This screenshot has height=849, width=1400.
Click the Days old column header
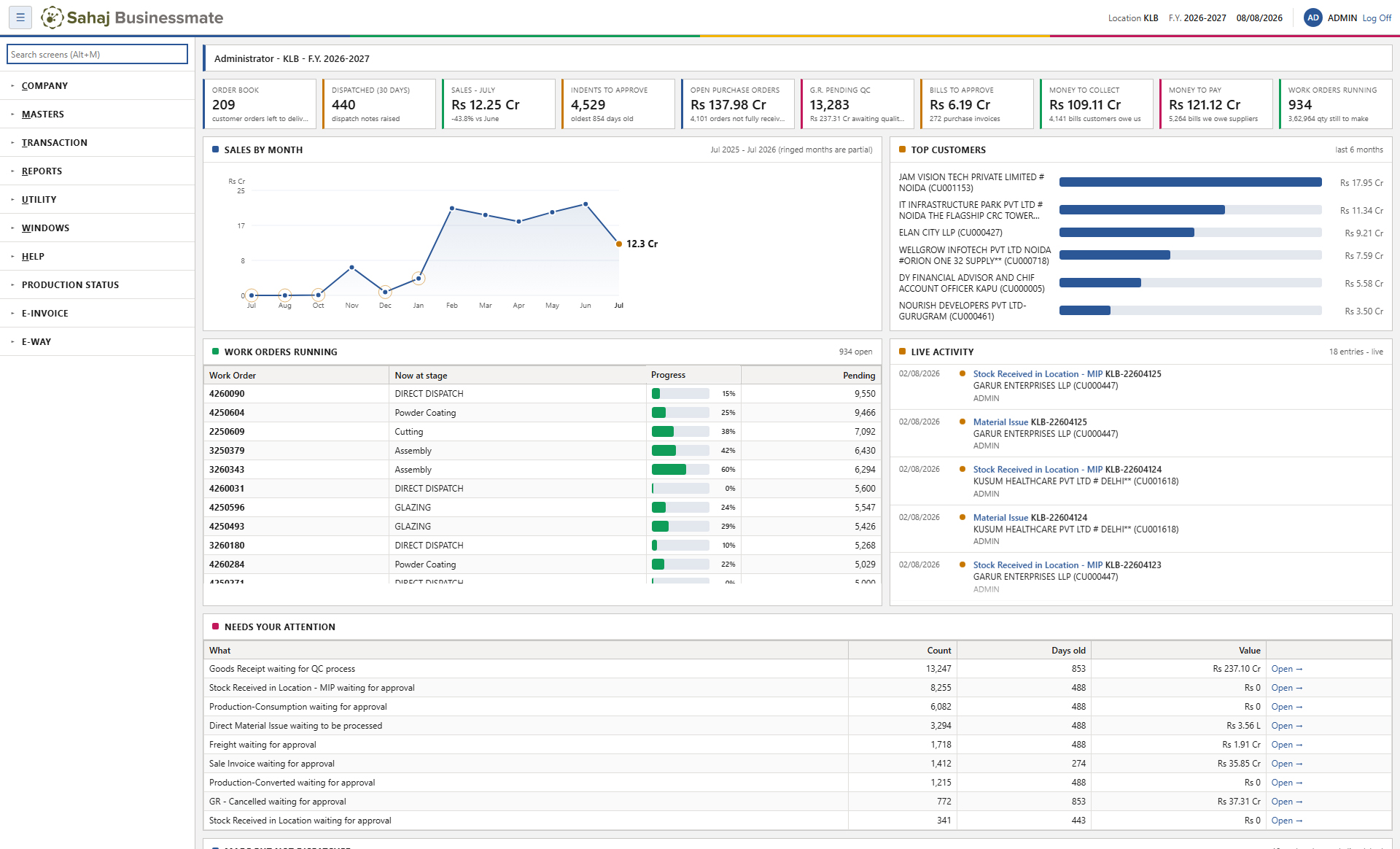tap(1024, 650)
